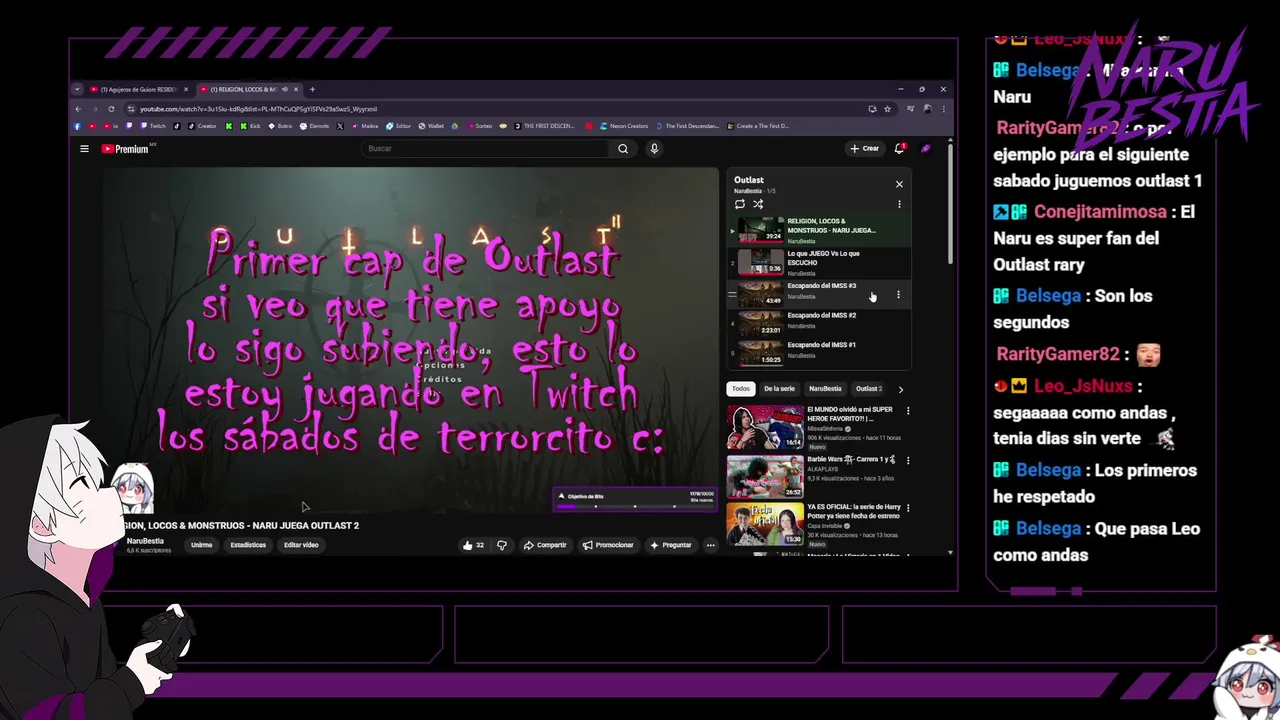Image resolution: width=1280 pixels, height=720 pixels.
Task: Grab the reorder handle of Escapando del IMSS #3
Action: click(732, 294)
